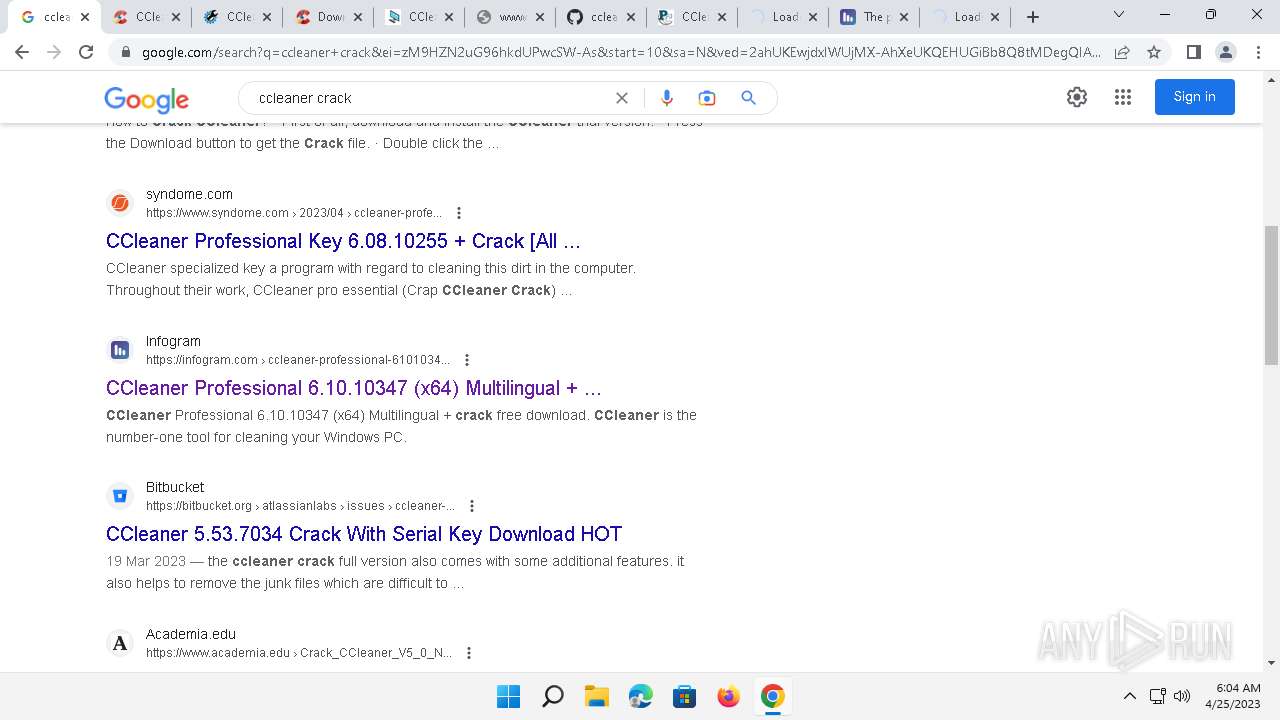Click the Infogram site favicon
This screenshot has width=1280, height=720.
click(120, 350)
